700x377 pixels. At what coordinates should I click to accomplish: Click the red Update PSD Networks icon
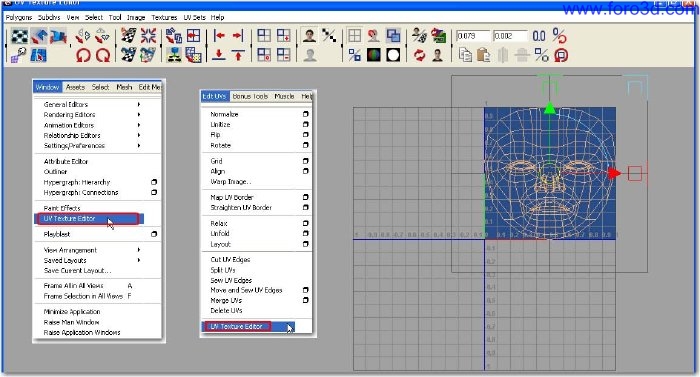tap(419, 55)
